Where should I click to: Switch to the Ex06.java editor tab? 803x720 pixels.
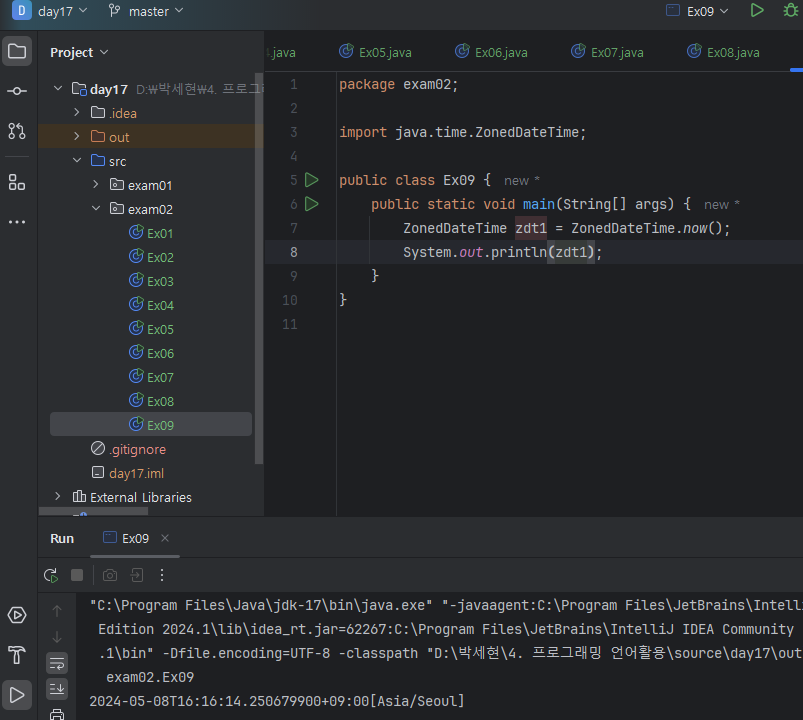pos(491,52)
